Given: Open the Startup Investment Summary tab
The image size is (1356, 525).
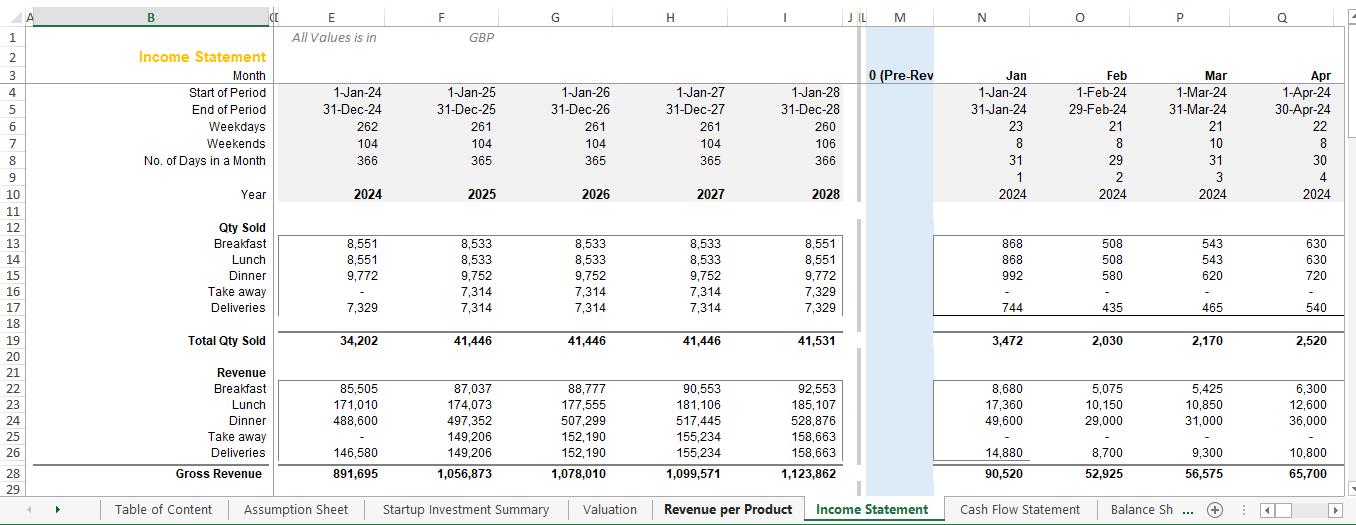Looking at the screenshot, I should coord(466,509).
